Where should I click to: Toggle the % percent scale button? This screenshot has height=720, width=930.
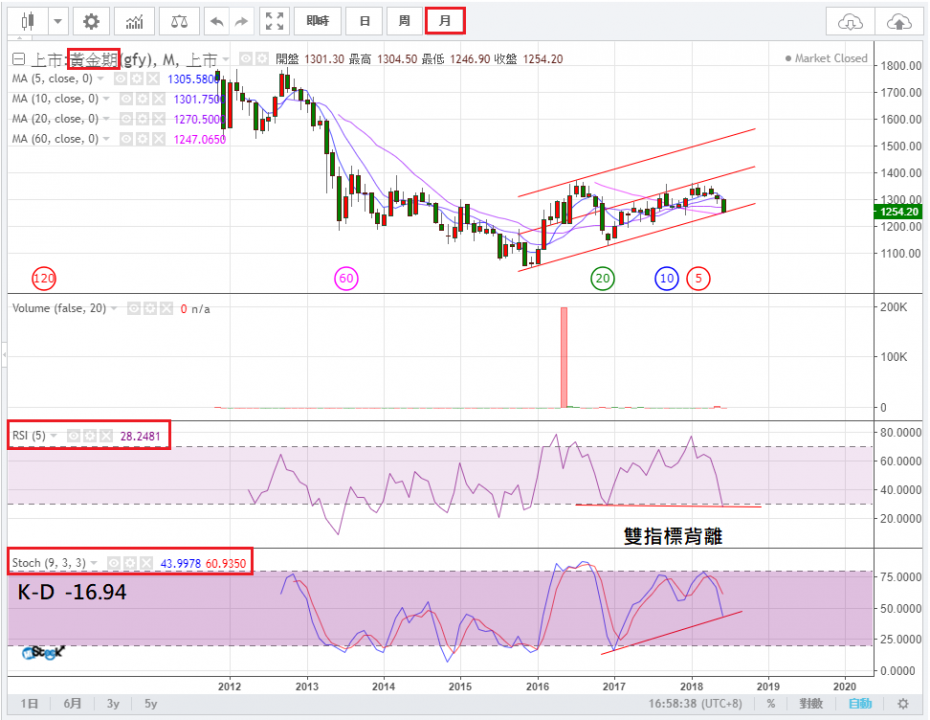click(x=770, y=704)
